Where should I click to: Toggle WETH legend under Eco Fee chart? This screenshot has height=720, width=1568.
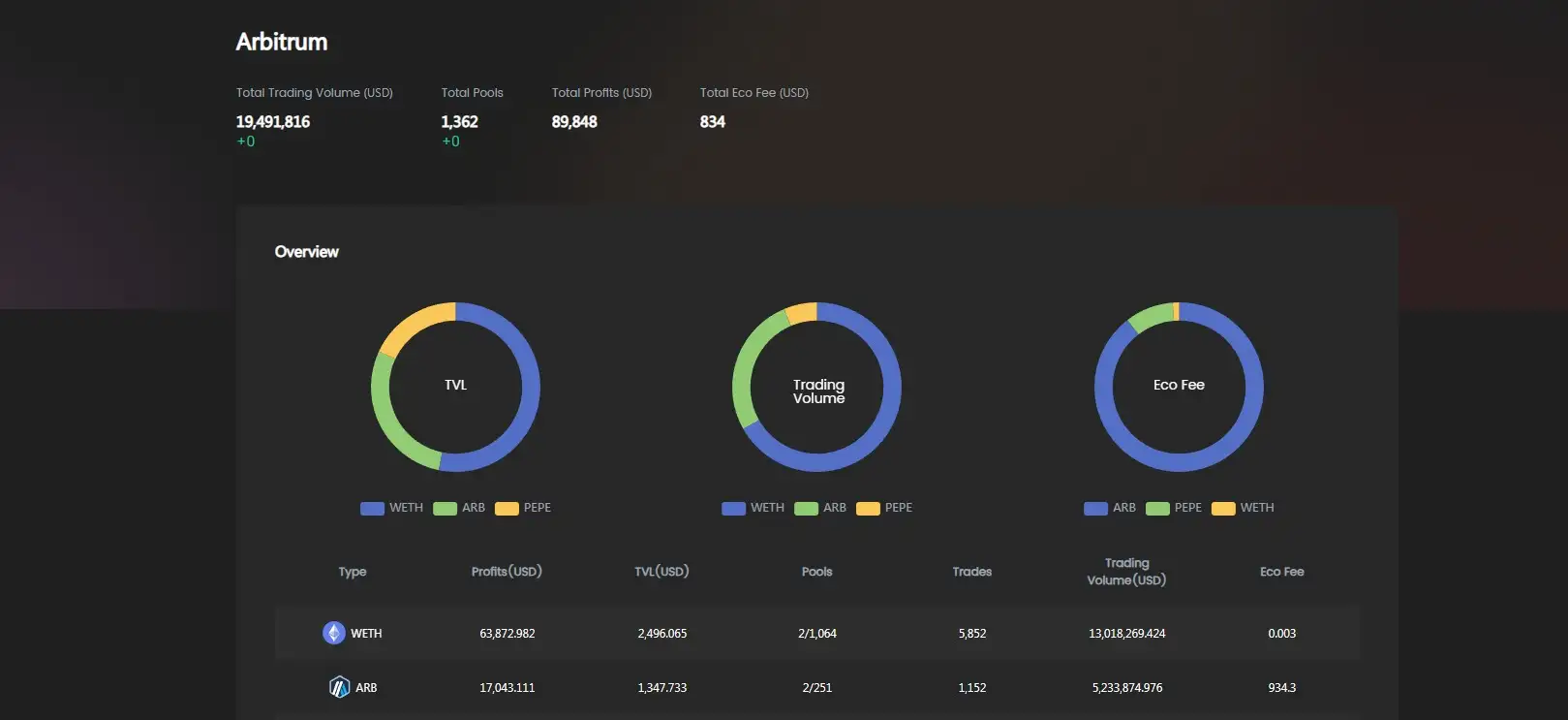1223,509
